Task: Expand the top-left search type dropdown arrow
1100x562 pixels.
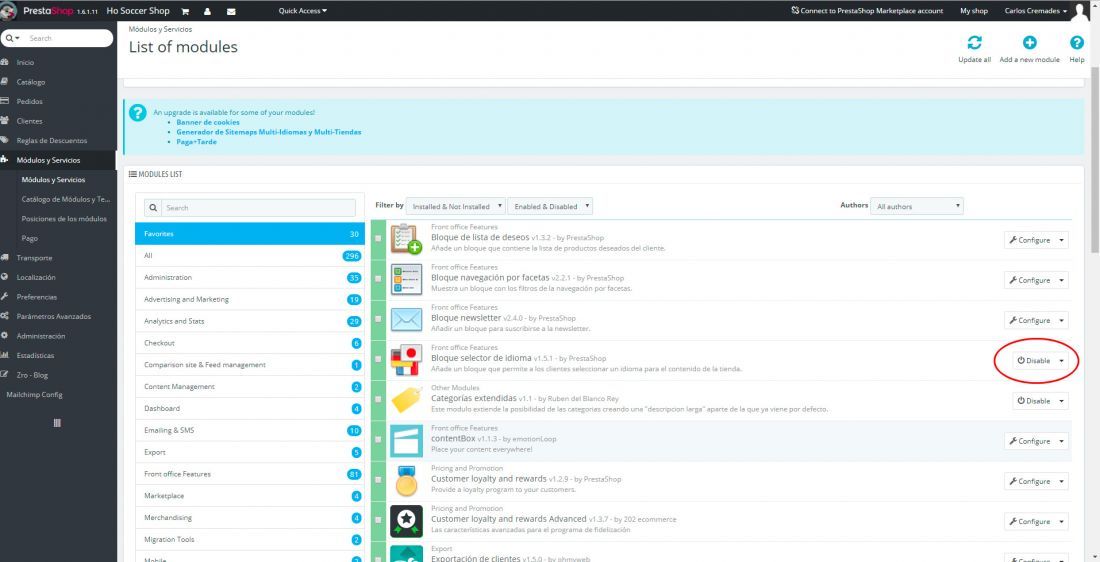Action: [13, 38]
